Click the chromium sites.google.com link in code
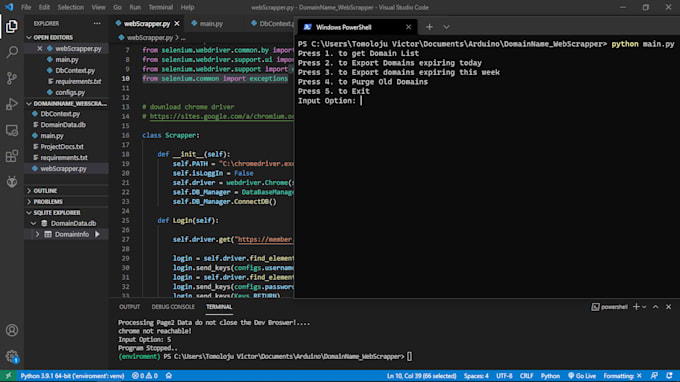Screen dimensions: 680x382 (222, 116)
